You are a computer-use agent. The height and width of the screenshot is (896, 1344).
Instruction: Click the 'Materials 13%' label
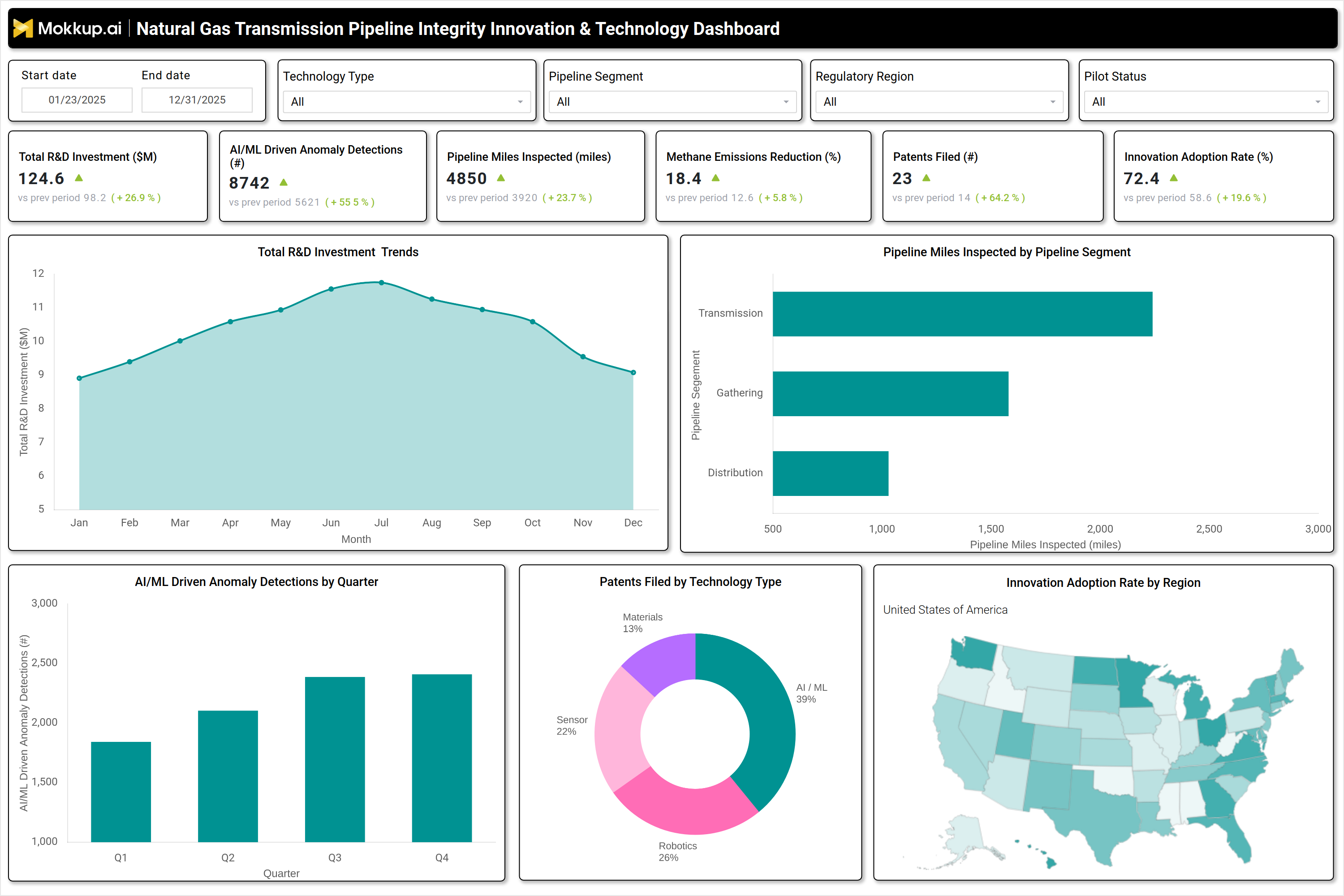tap(643, 623)
